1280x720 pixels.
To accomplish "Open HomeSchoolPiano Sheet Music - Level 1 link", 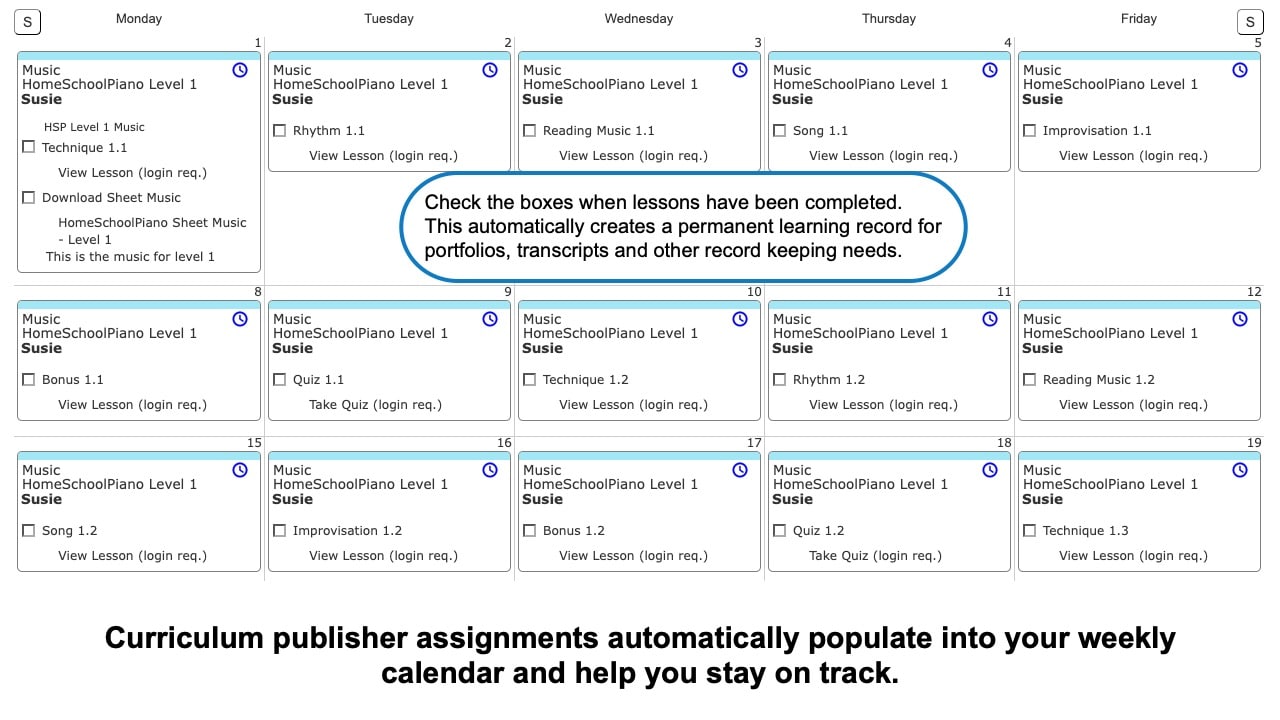I will point(152,231).
